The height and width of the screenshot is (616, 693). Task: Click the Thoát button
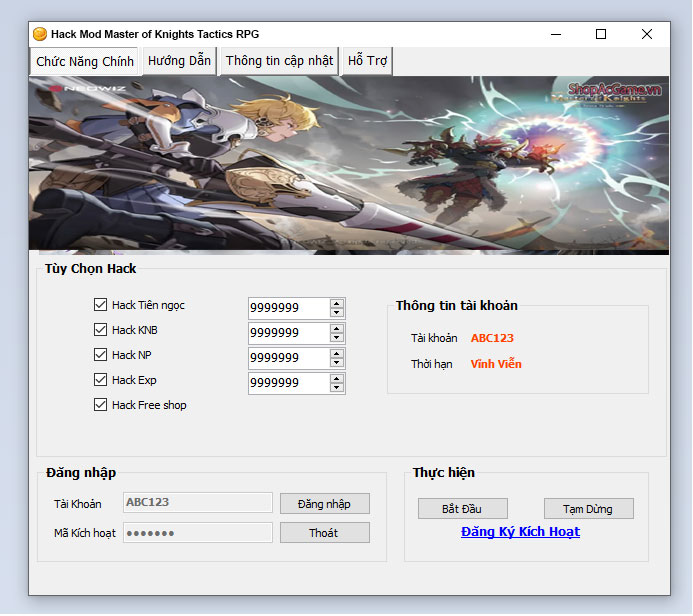[x=325, y=533]
